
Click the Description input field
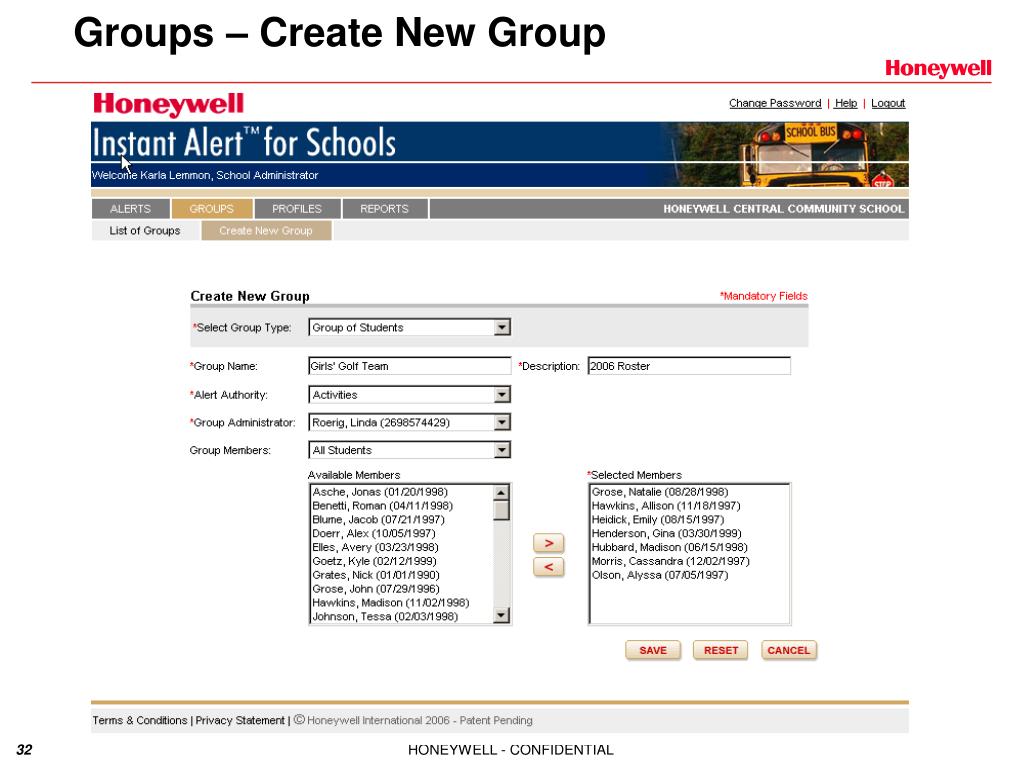click(x=689, y=366)
